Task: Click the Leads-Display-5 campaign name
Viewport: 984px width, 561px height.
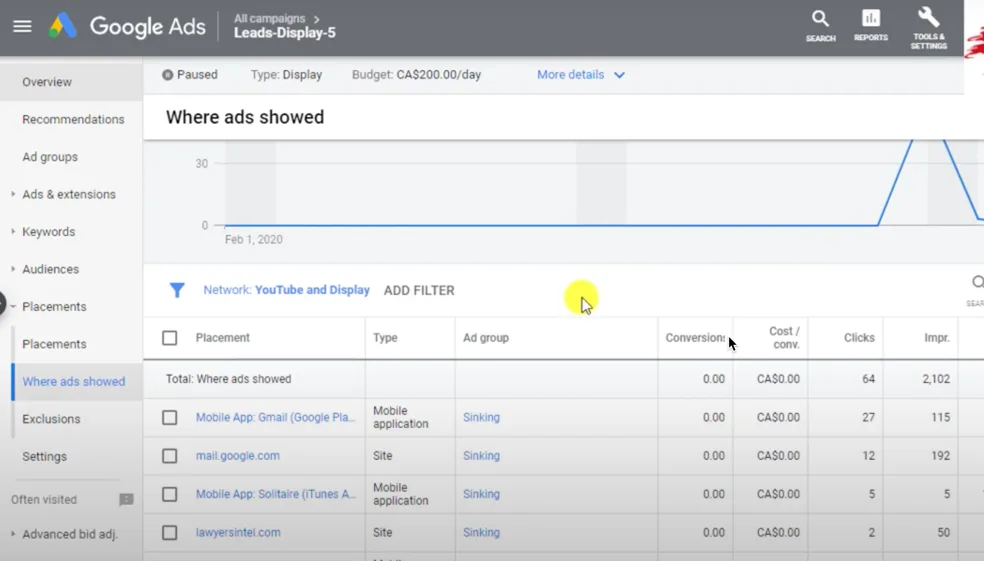Action: [285, 33]
